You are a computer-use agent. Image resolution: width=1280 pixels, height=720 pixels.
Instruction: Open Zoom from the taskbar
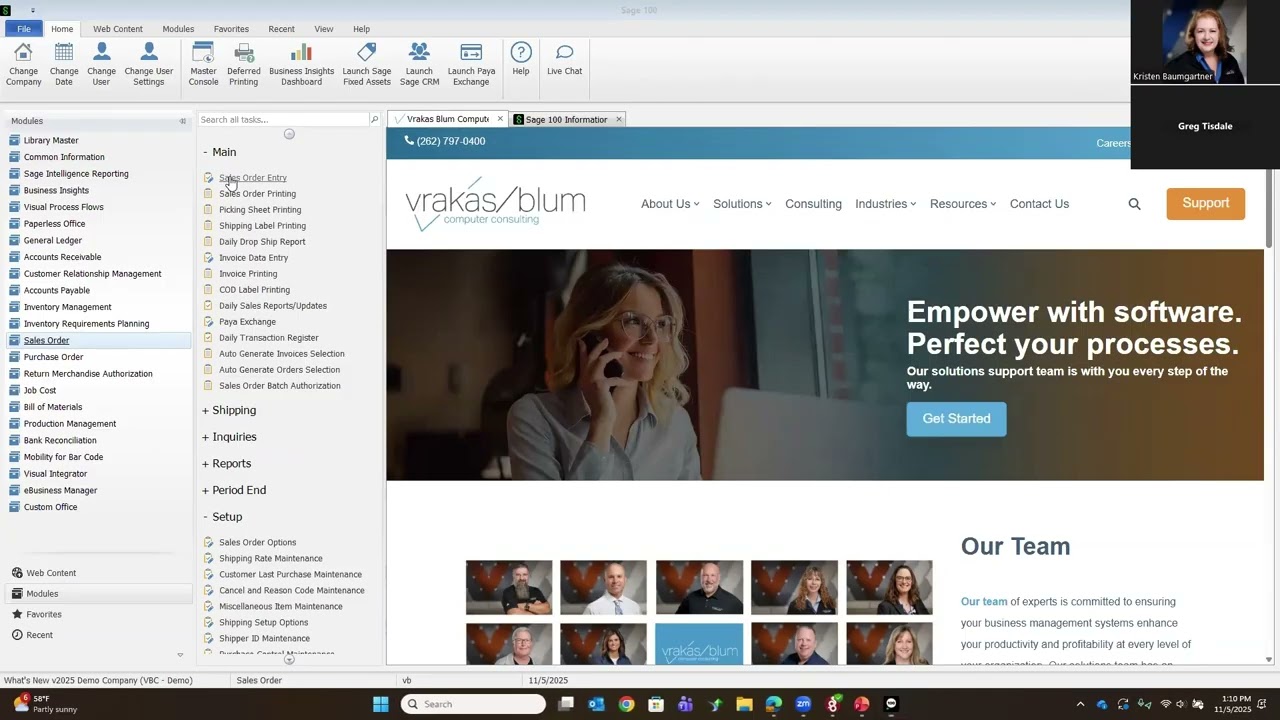(803, 704)
